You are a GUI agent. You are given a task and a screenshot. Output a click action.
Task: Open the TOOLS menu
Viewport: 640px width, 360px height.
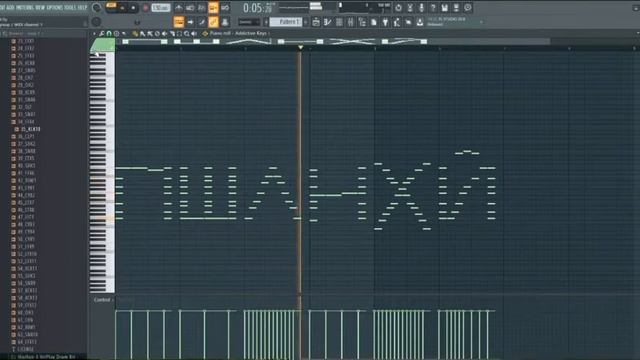coord(69,8)
